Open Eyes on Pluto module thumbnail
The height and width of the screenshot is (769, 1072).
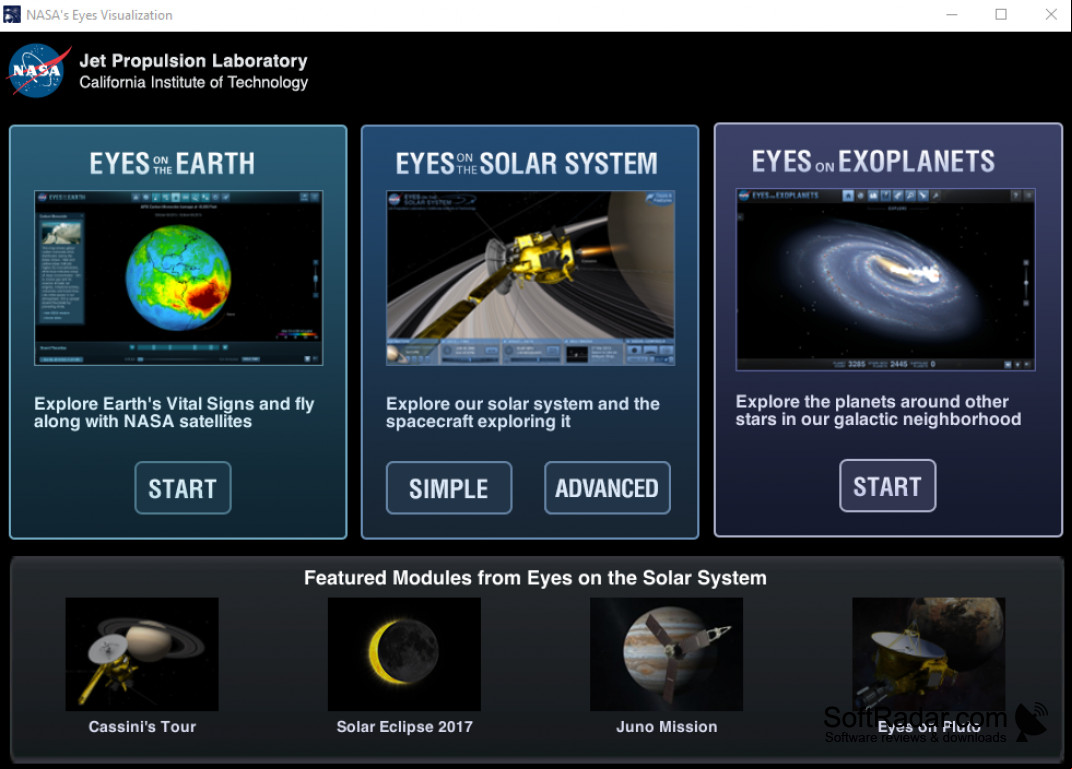pos(928,654)
